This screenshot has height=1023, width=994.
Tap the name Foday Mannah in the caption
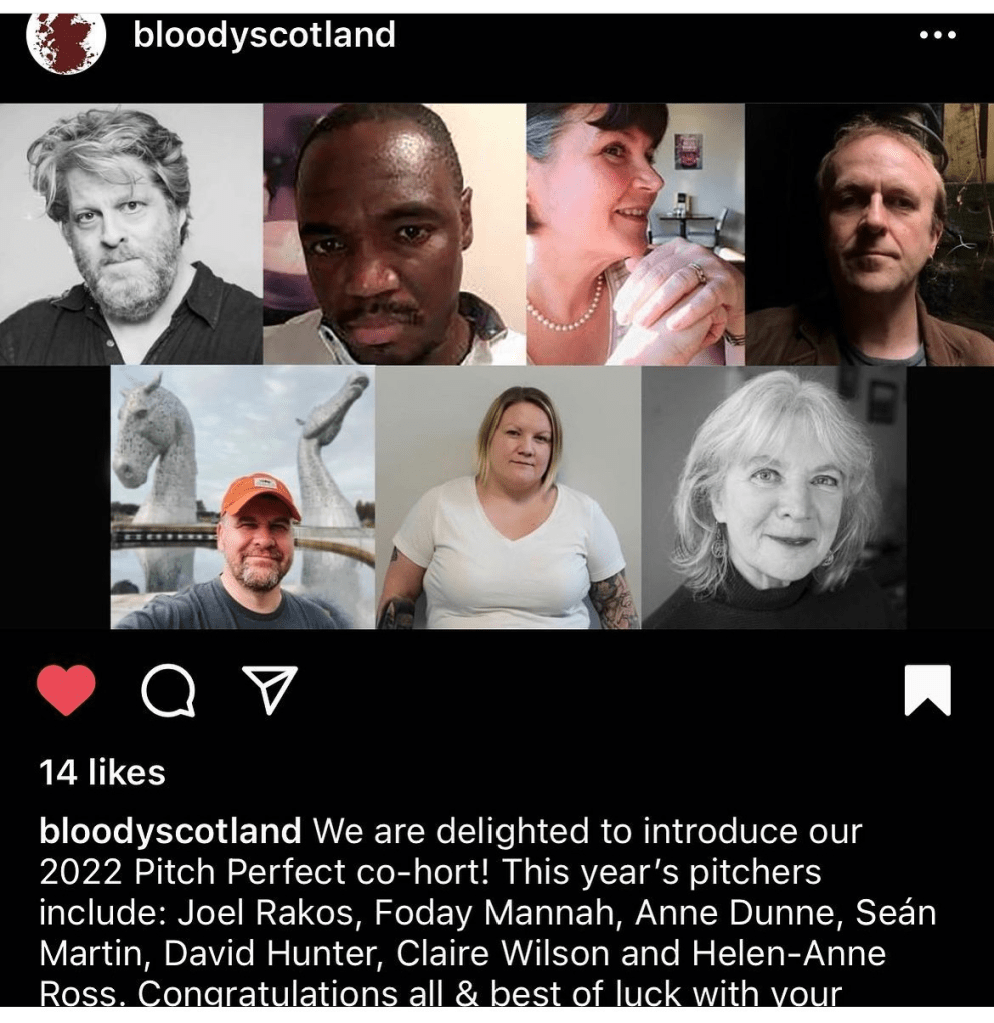point(492,913)
